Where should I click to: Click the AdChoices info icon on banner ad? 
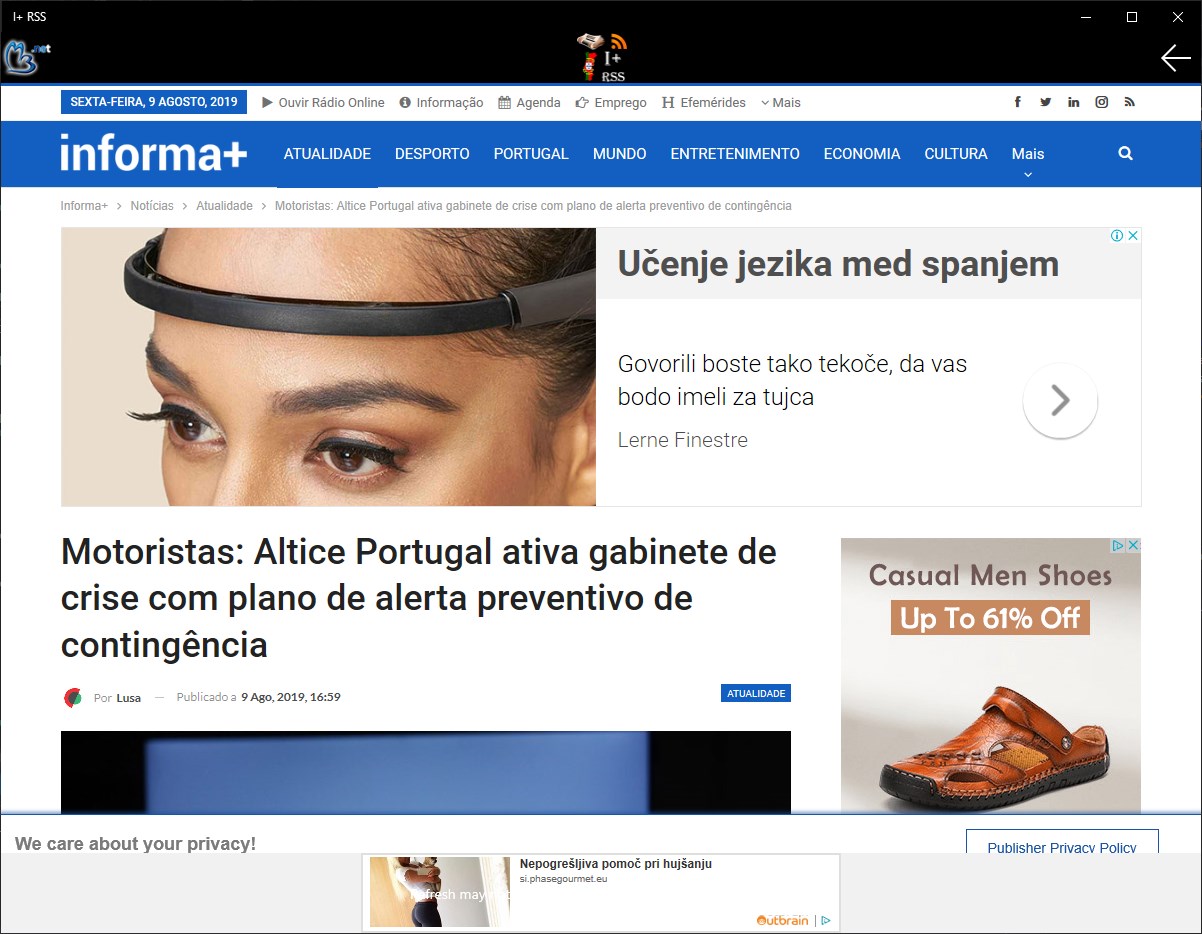[1118, 236]
